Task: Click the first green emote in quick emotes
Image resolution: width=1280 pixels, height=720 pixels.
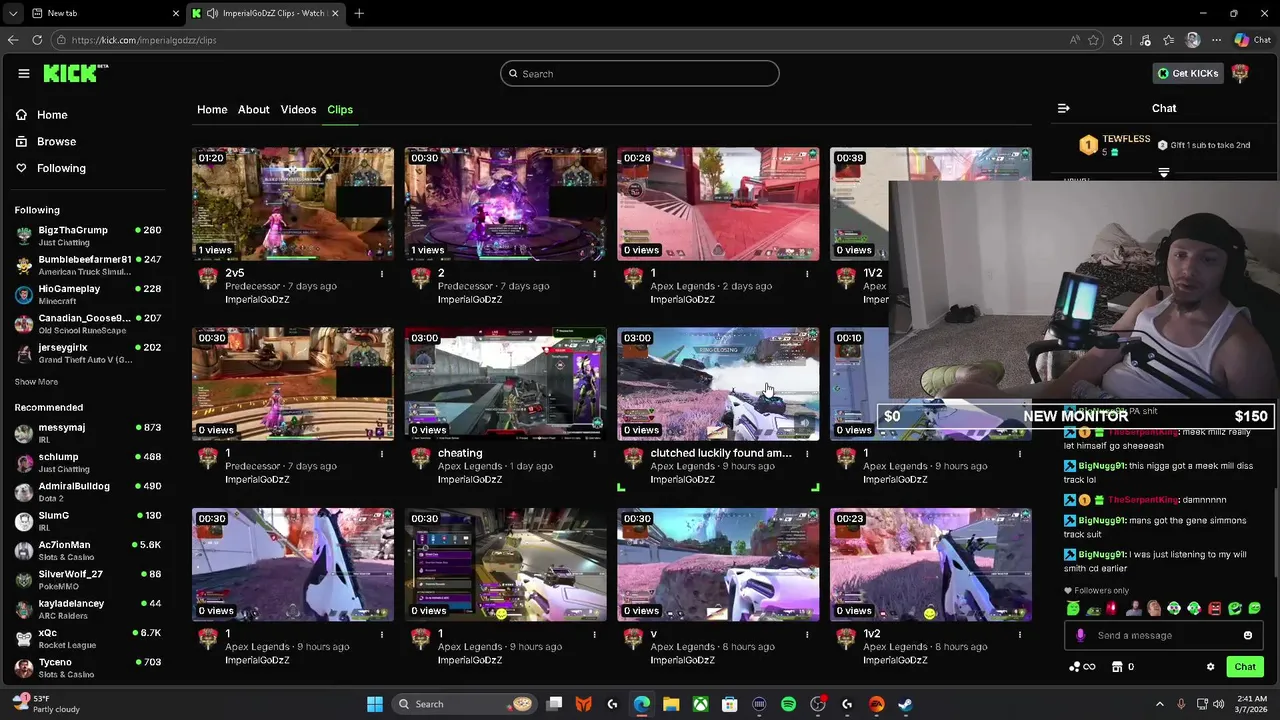Action: point(1073,608)
